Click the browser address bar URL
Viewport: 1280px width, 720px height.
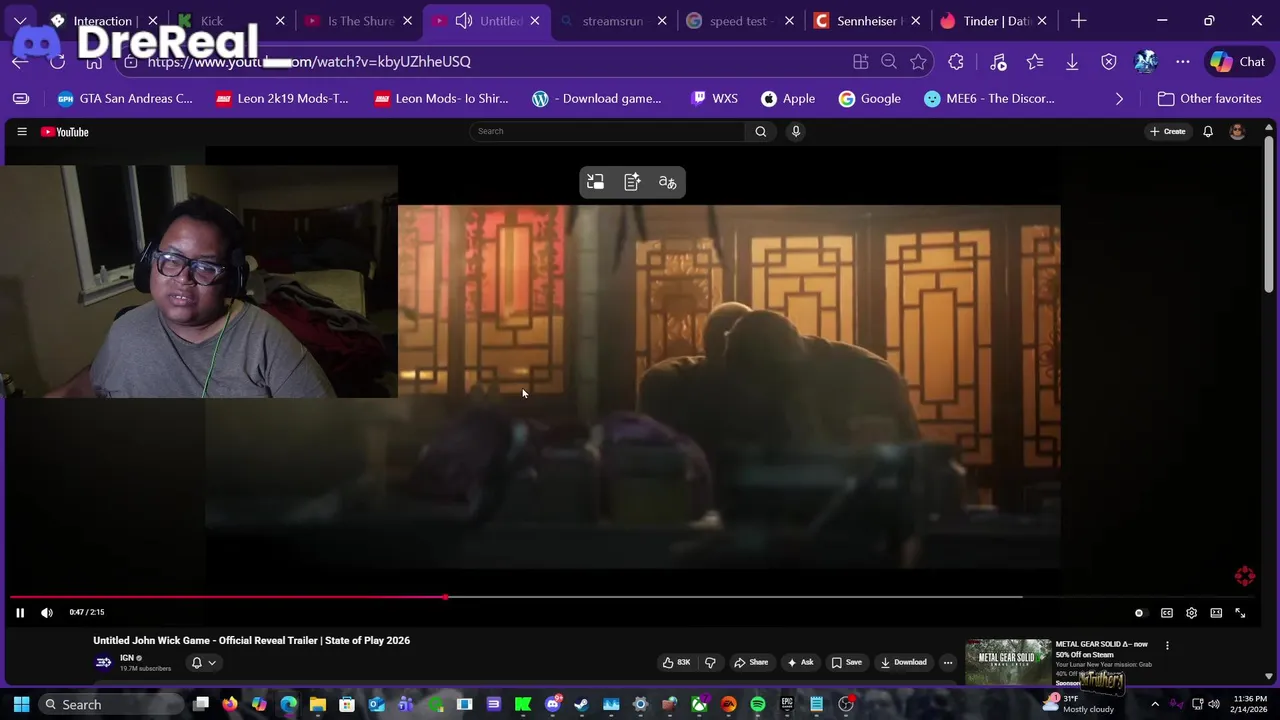[309, 62]
